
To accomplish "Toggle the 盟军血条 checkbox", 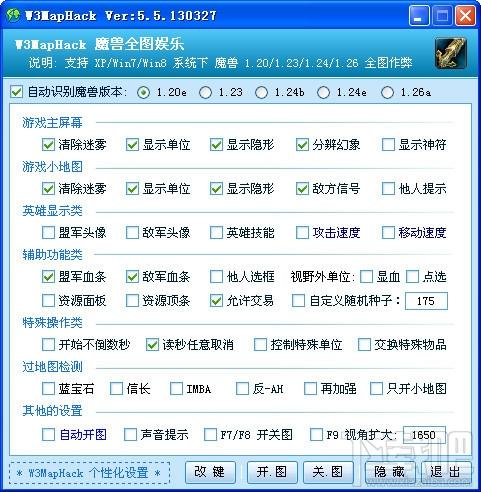I will coord(48,277).
